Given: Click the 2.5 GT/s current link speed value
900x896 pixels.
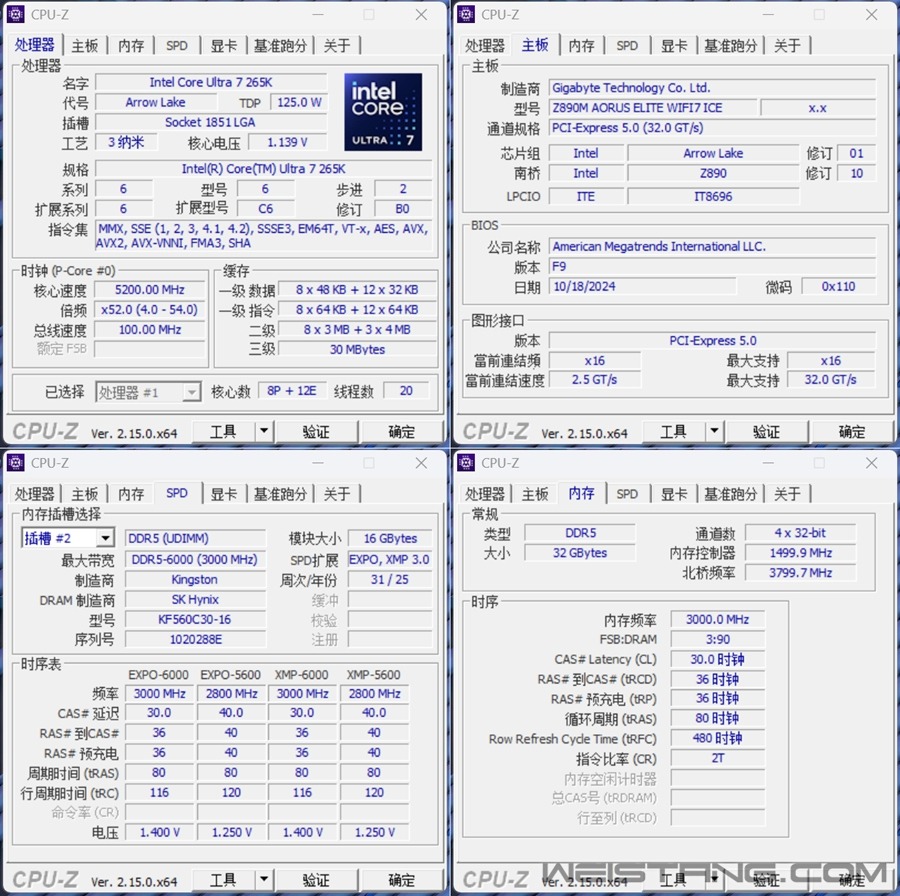Looking at the screenshot, I should pos(594,379).
